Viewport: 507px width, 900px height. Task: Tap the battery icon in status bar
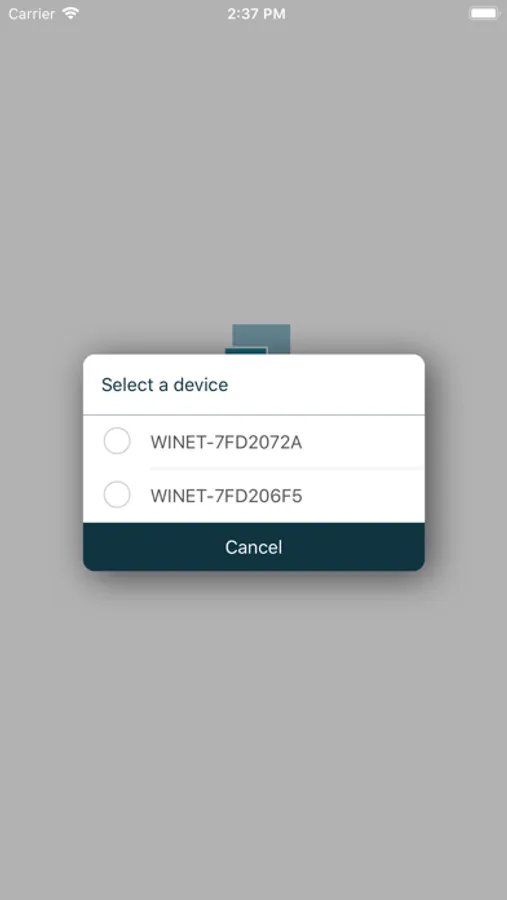(484, 14)
